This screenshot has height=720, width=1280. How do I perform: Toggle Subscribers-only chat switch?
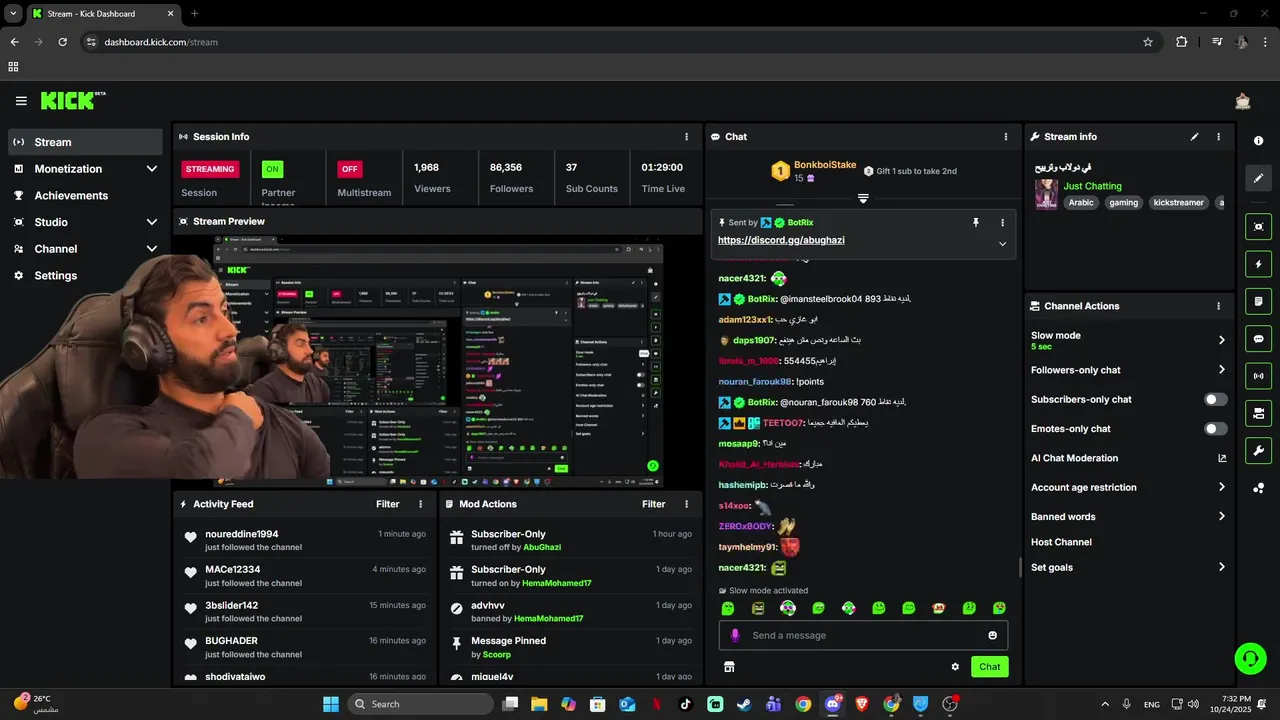click(1215, 399)
